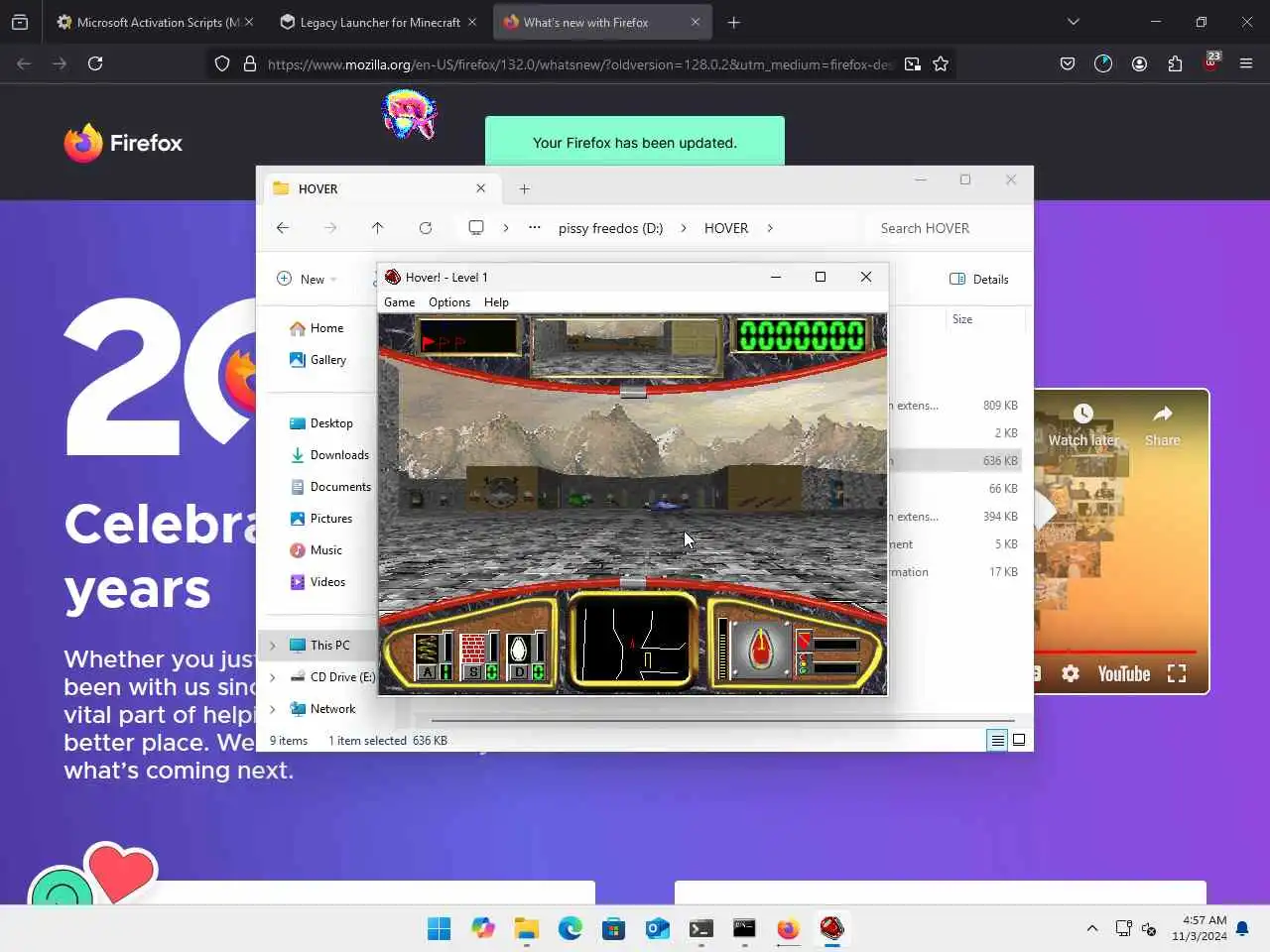
Task: Open Firefox account icon
Action: (1139, 63)
